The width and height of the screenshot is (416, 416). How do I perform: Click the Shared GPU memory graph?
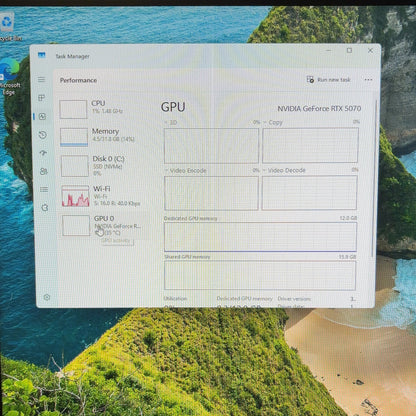260,275
